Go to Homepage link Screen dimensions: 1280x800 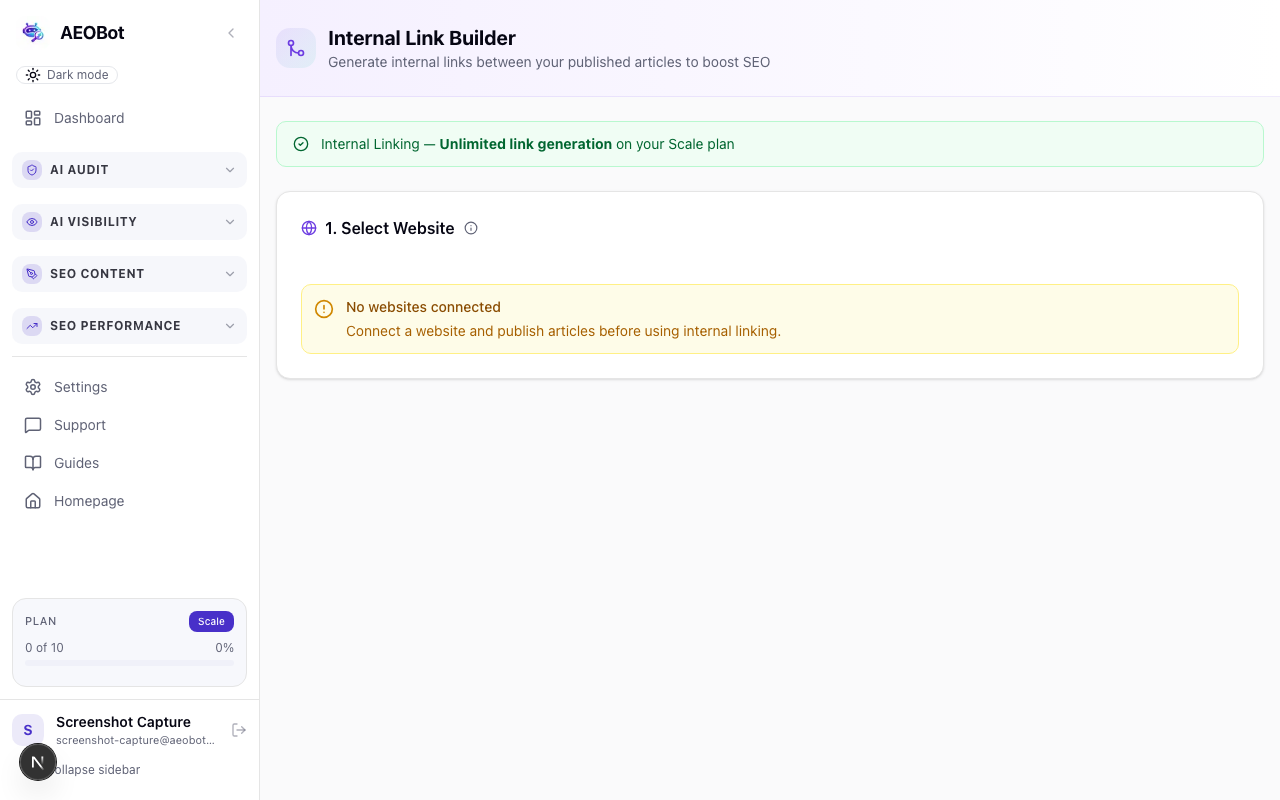[x=129, y=501]
